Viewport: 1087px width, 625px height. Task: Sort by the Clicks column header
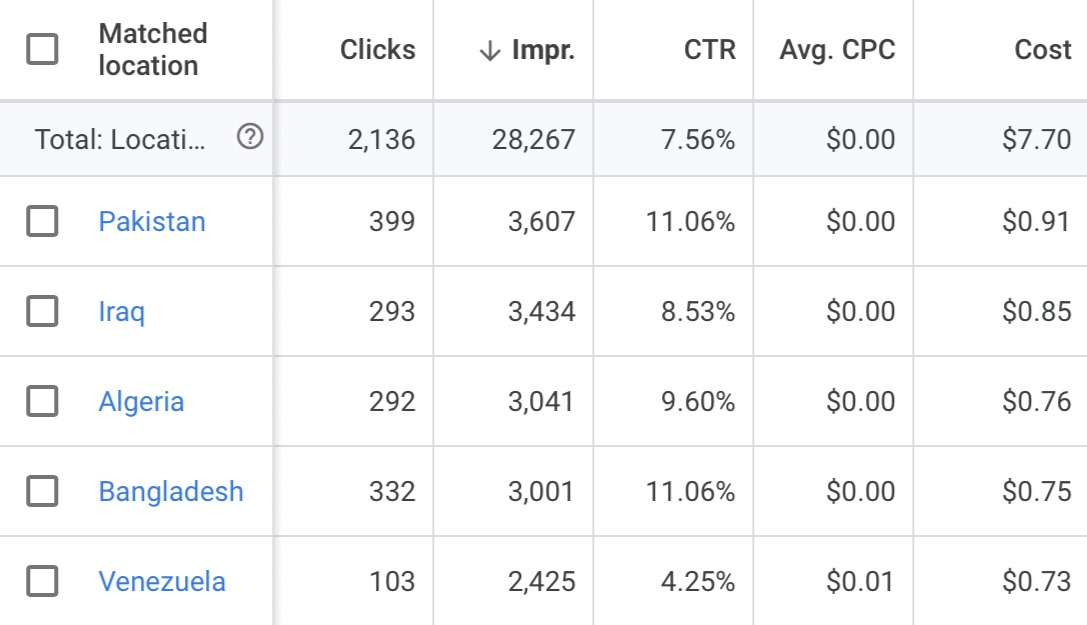(377, 50)
